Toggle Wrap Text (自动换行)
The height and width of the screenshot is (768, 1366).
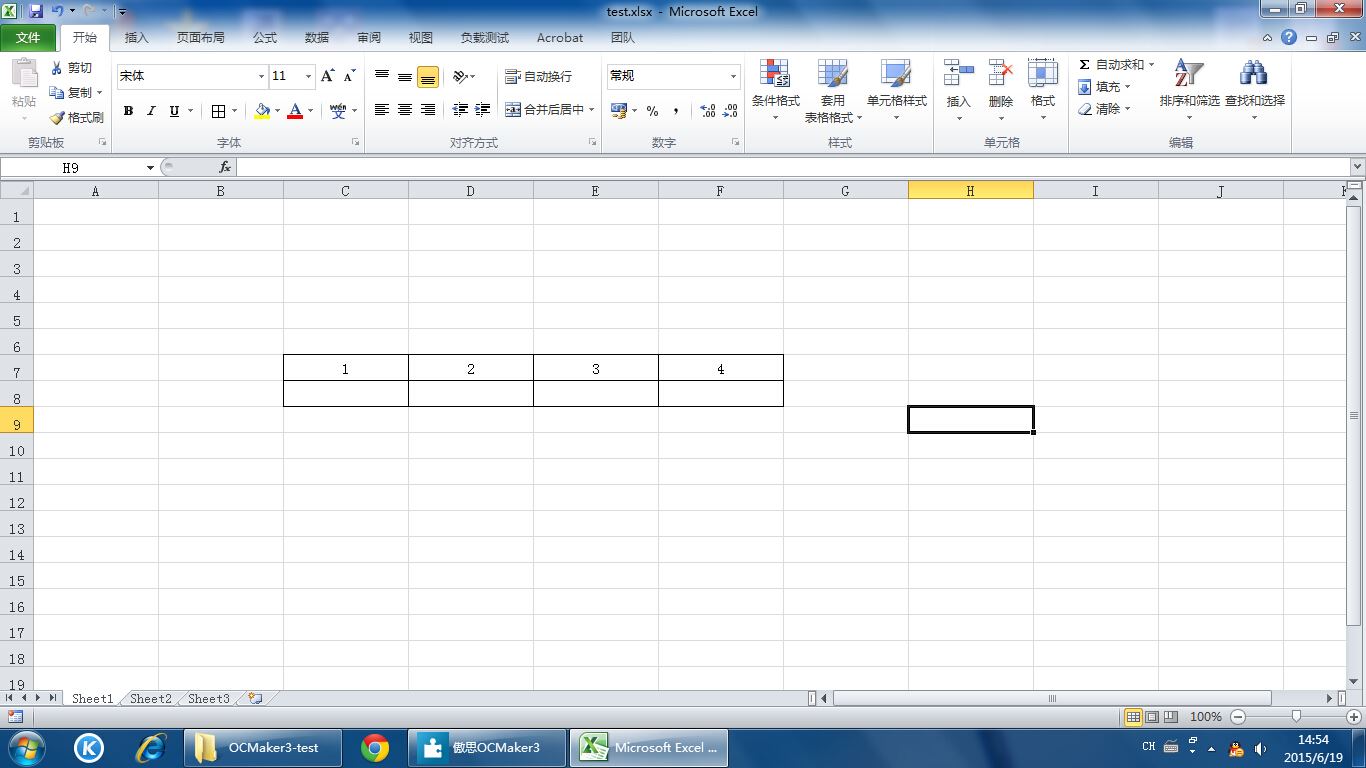(x=539, y=76)
